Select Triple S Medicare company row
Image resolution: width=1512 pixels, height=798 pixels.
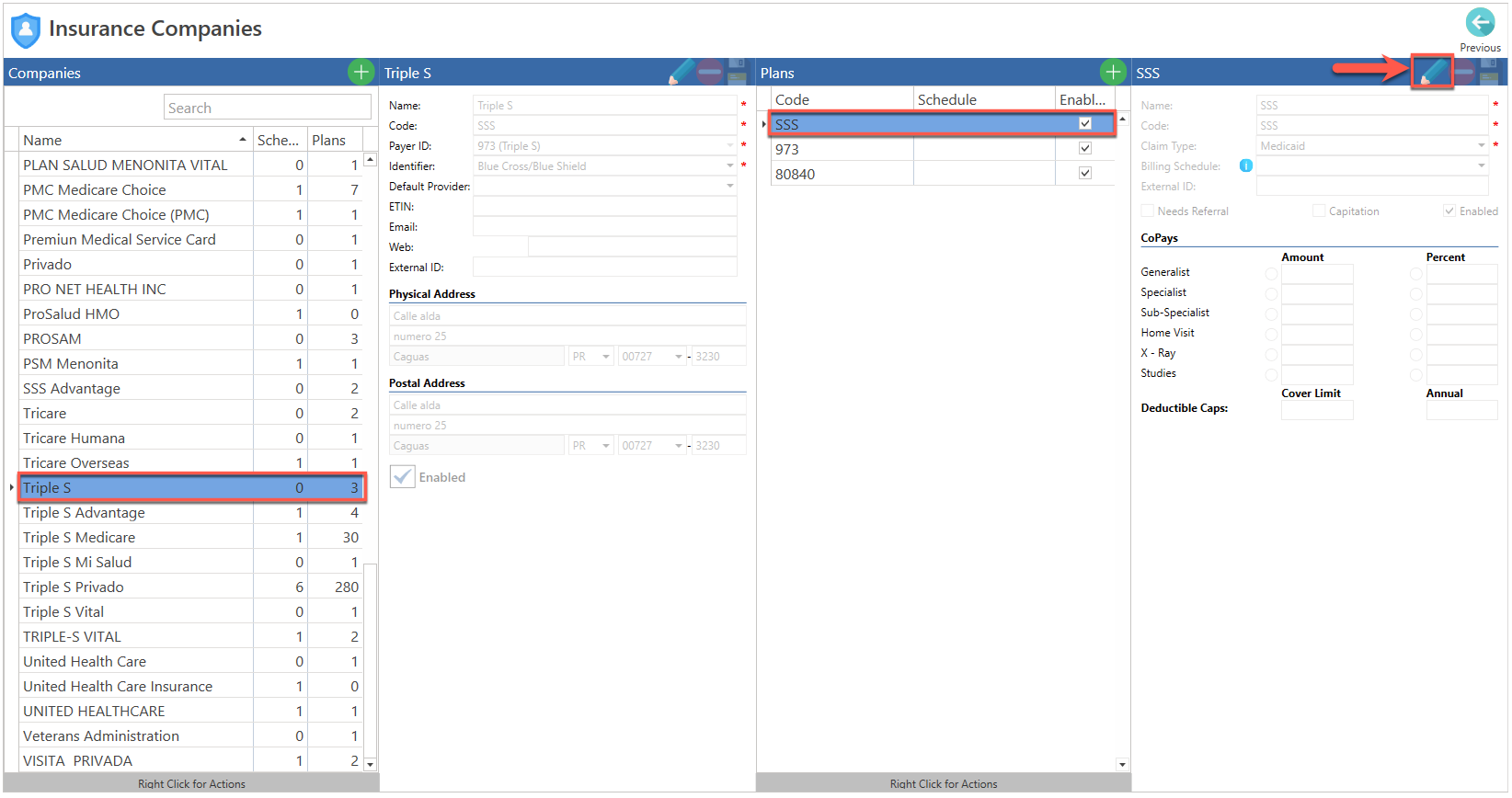(x=191, y=537)
